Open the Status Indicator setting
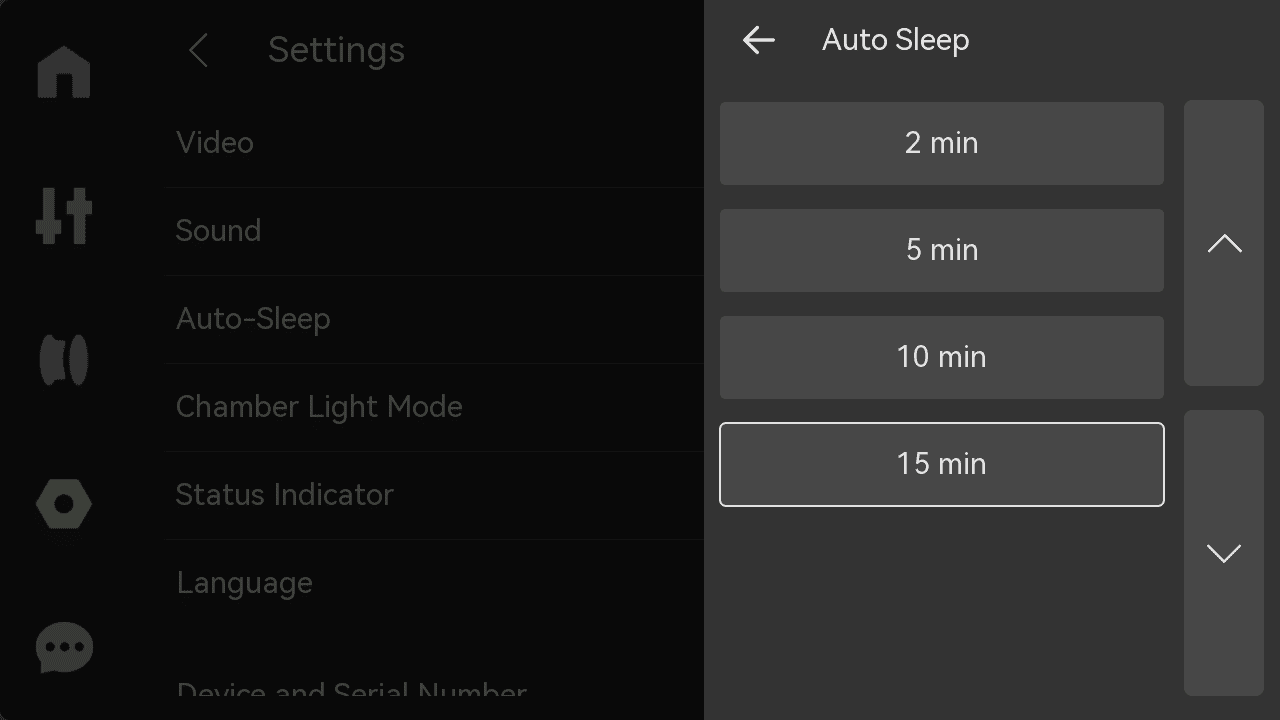1280x720 pixels. [435, 495]
